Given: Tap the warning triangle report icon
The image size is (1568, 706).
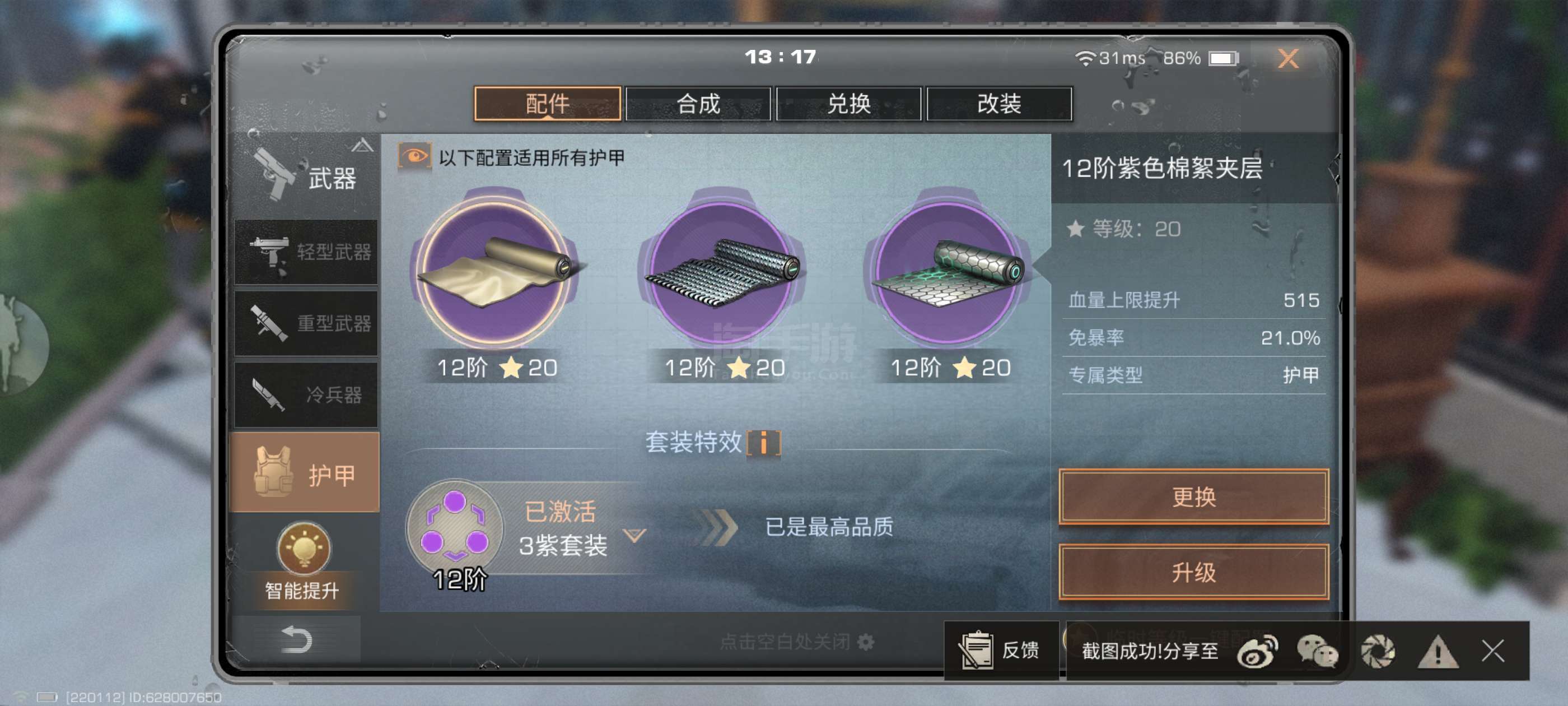Looking at the screenshot, I should [x=1437, y=651].
